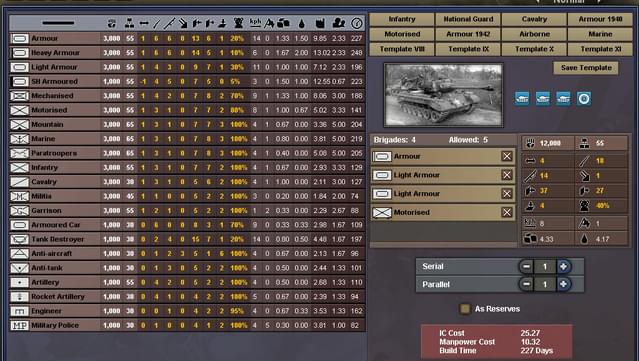Remove the Motorised brigade with its X
Viewport: 639px width, 361px height.
(x=507, y=212)
